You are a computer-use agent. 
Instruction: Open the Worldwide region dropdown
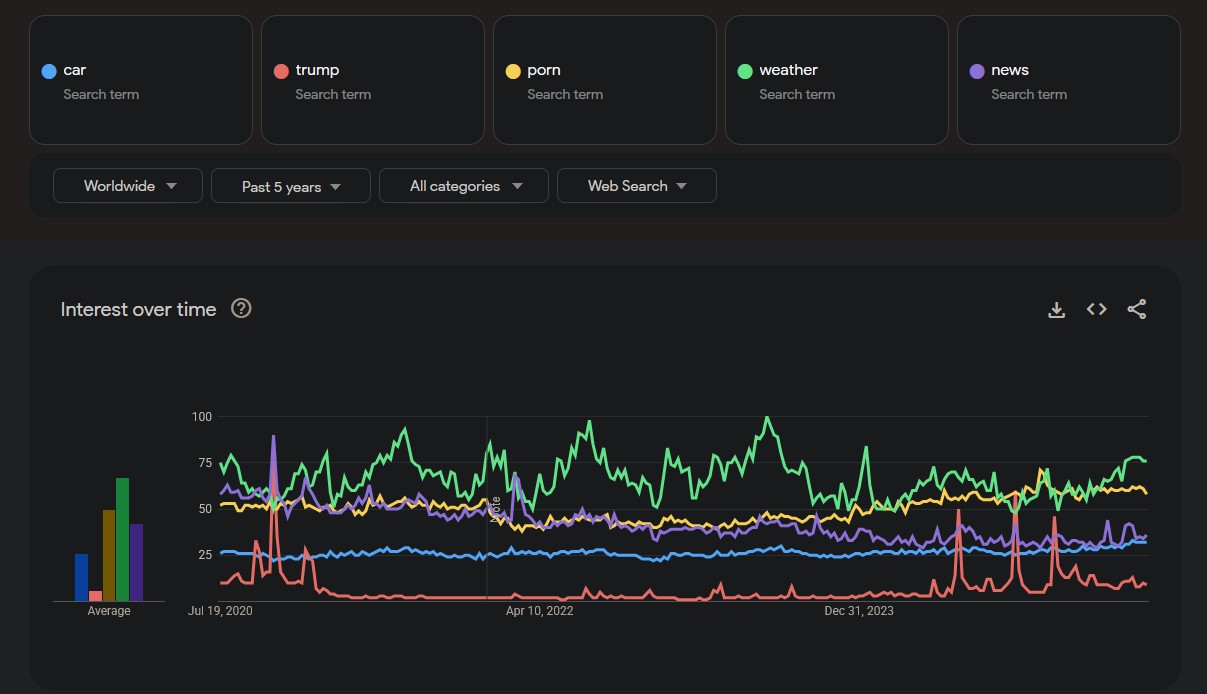pyautogui.click(x=128, y=186)
